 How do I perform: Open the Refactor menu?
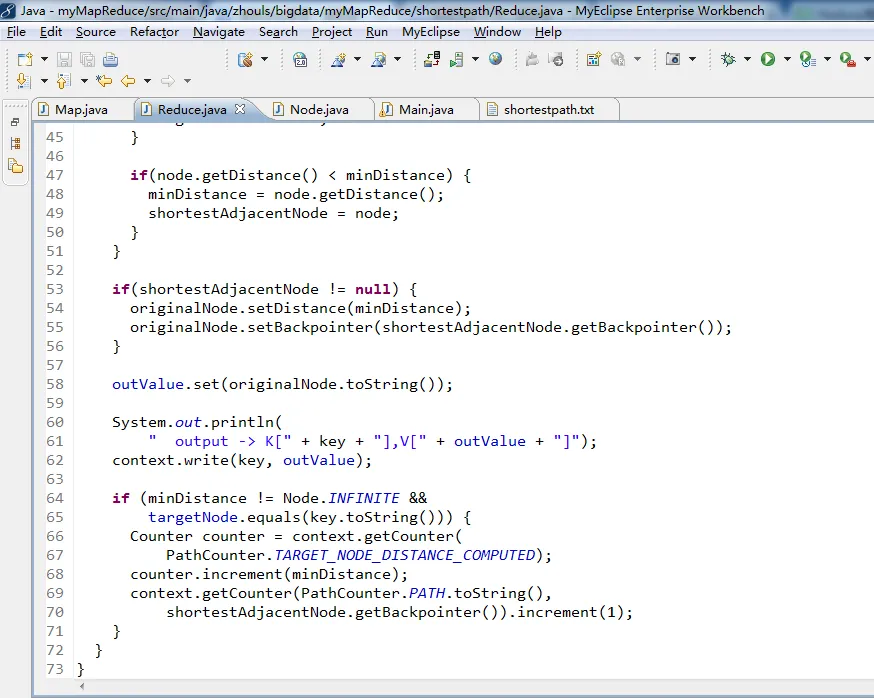tap(154, 32)
